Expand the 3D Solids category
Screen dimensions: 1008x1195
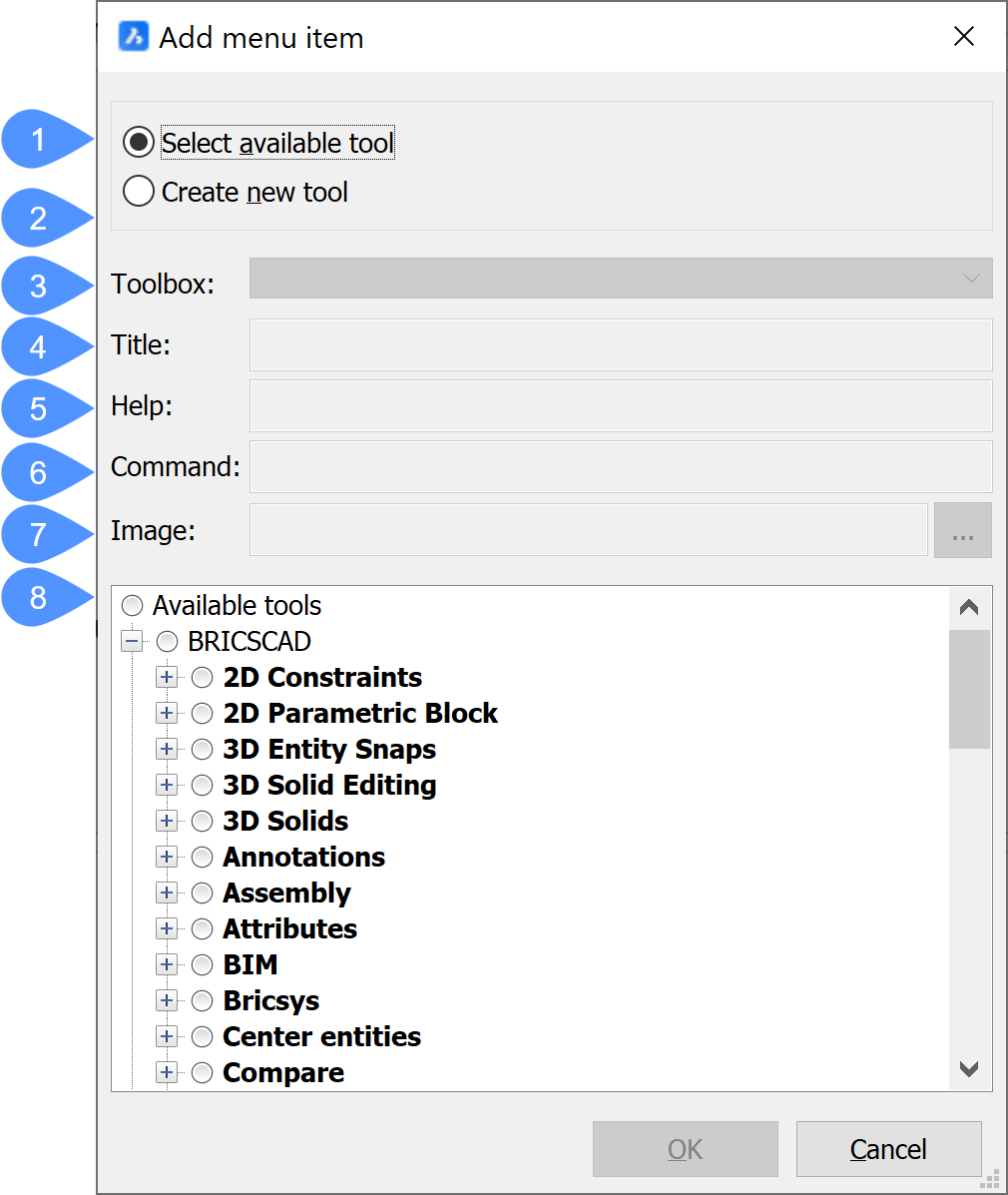(x=167, y=822)
